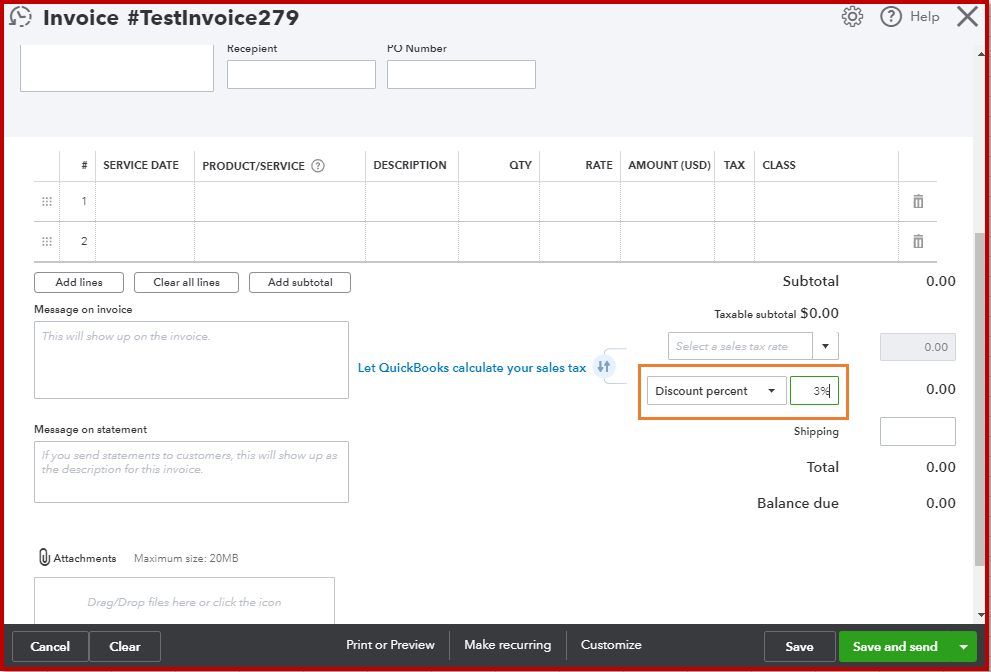This screenshot has width=991, height=672.
Task: Click the Message on statement text area
Action: [x=192, y=472]
